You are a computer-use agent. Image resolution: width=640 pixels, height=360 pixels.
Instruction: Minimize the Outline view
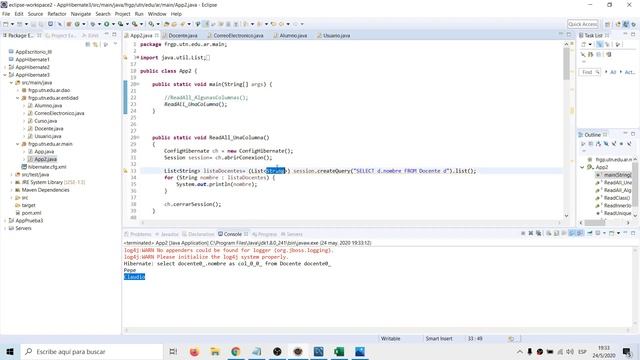tap(625, 133)
